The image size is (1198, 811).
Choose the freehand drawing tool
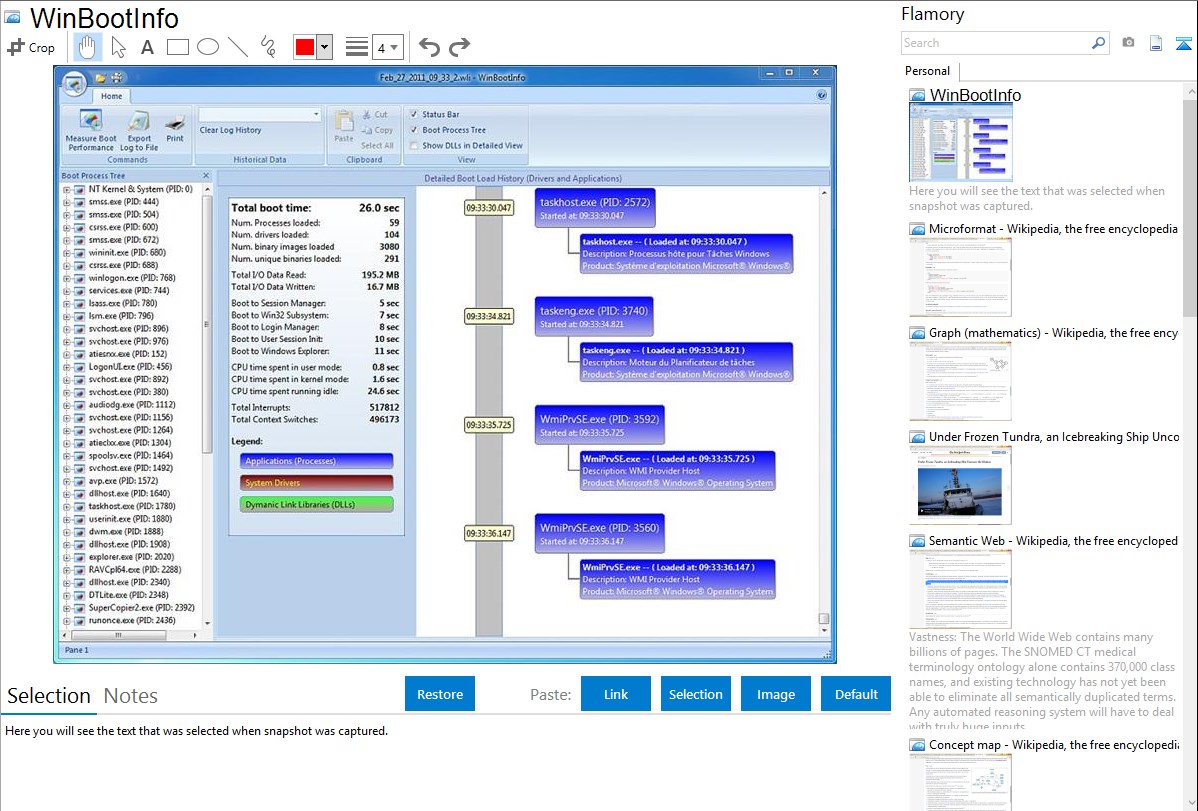click(267, 47)
